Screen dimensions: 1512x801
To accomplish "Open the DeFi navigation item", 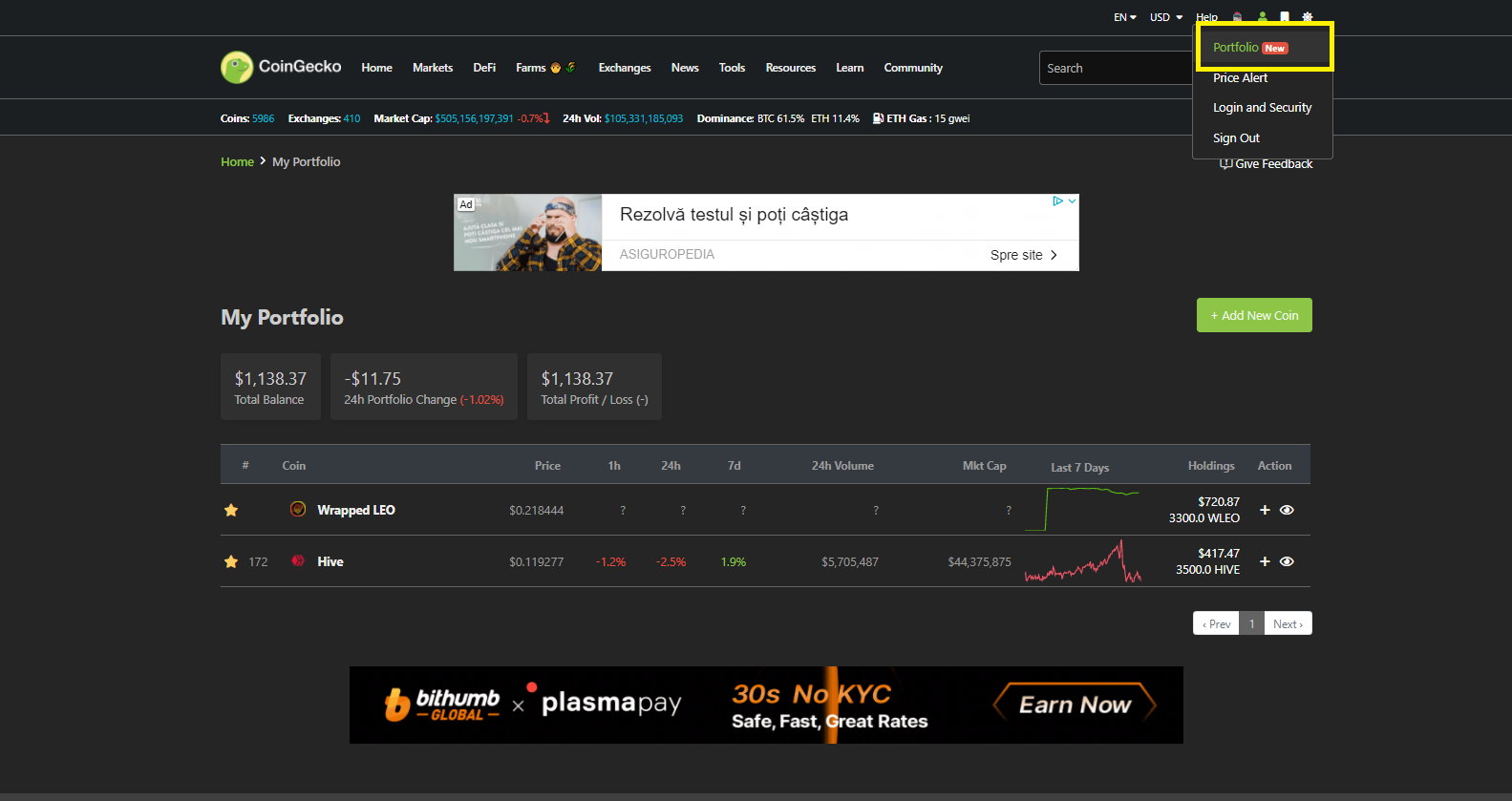I will [484, 68].
